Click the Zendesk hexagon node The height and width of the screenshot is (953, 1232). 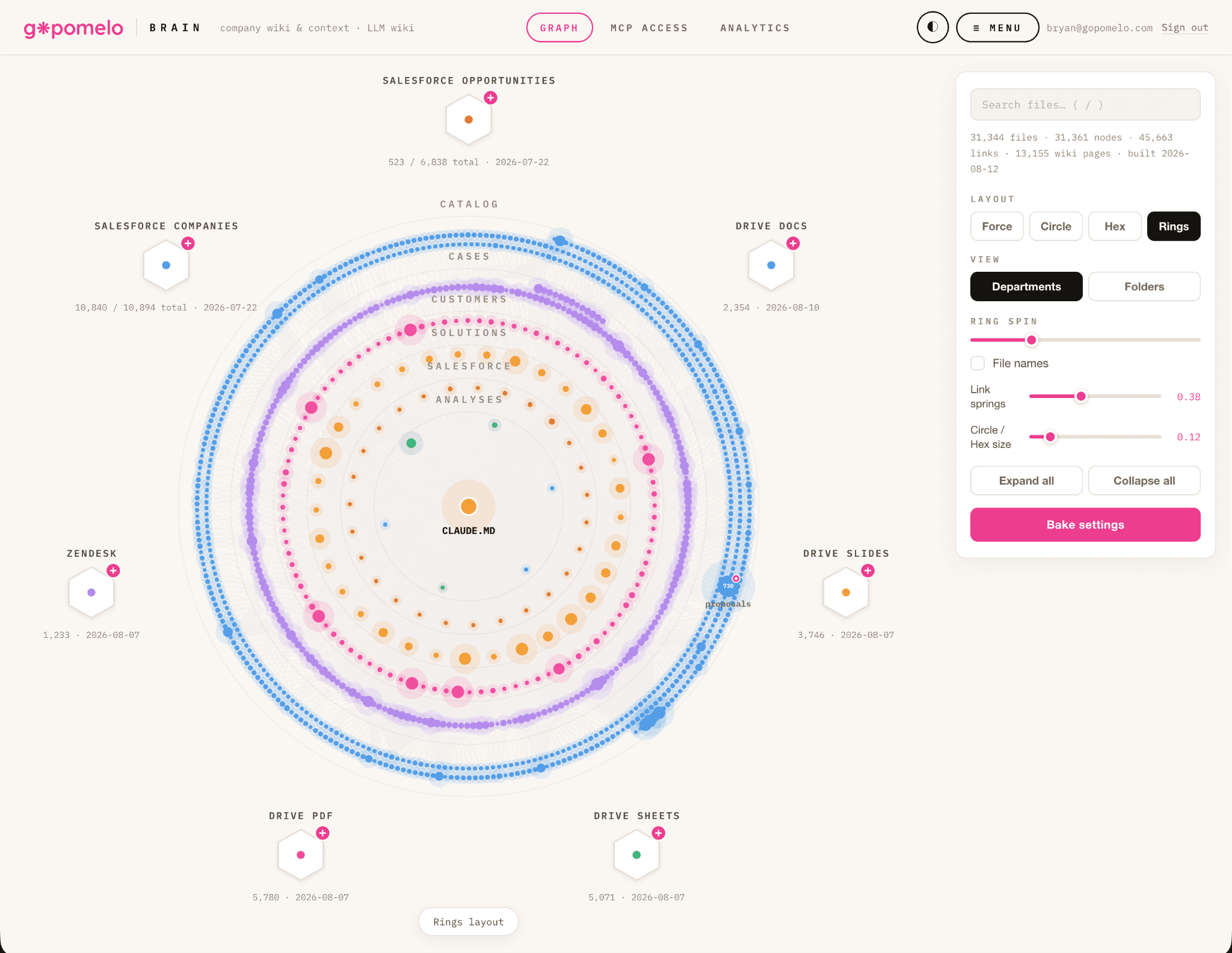(91, 592)
